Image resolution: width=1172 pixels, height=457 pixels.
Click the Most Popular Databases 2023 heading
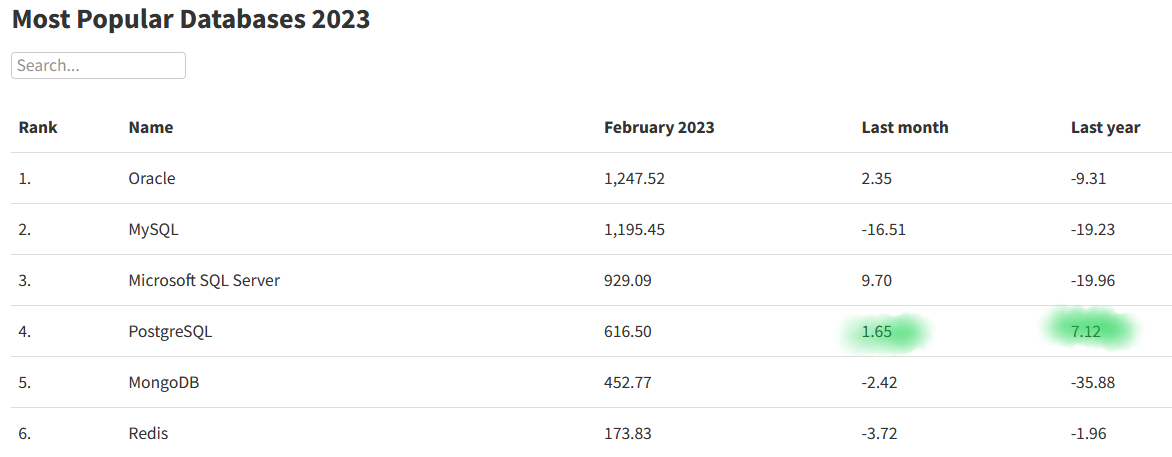[x=191, y=19]
